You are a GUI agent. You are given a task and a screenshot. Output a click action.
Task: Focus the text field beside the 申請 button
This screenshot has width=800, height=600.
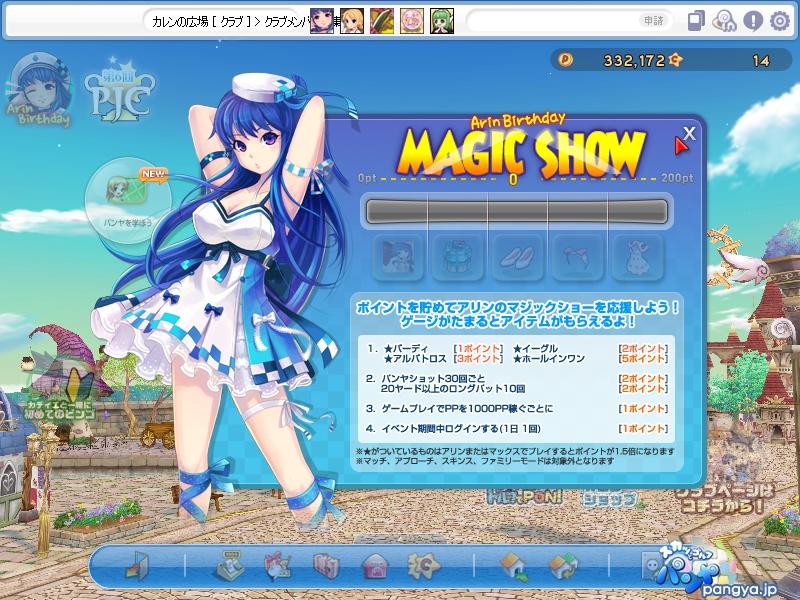click(552, 21)
